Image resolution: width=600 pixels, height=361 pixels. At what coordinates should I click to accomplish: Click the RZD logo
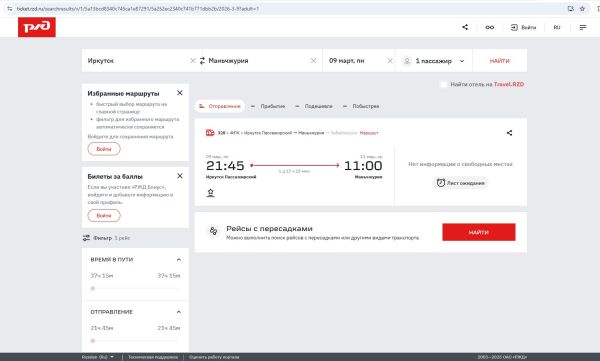pyautogui.click(x=37, y=27)
